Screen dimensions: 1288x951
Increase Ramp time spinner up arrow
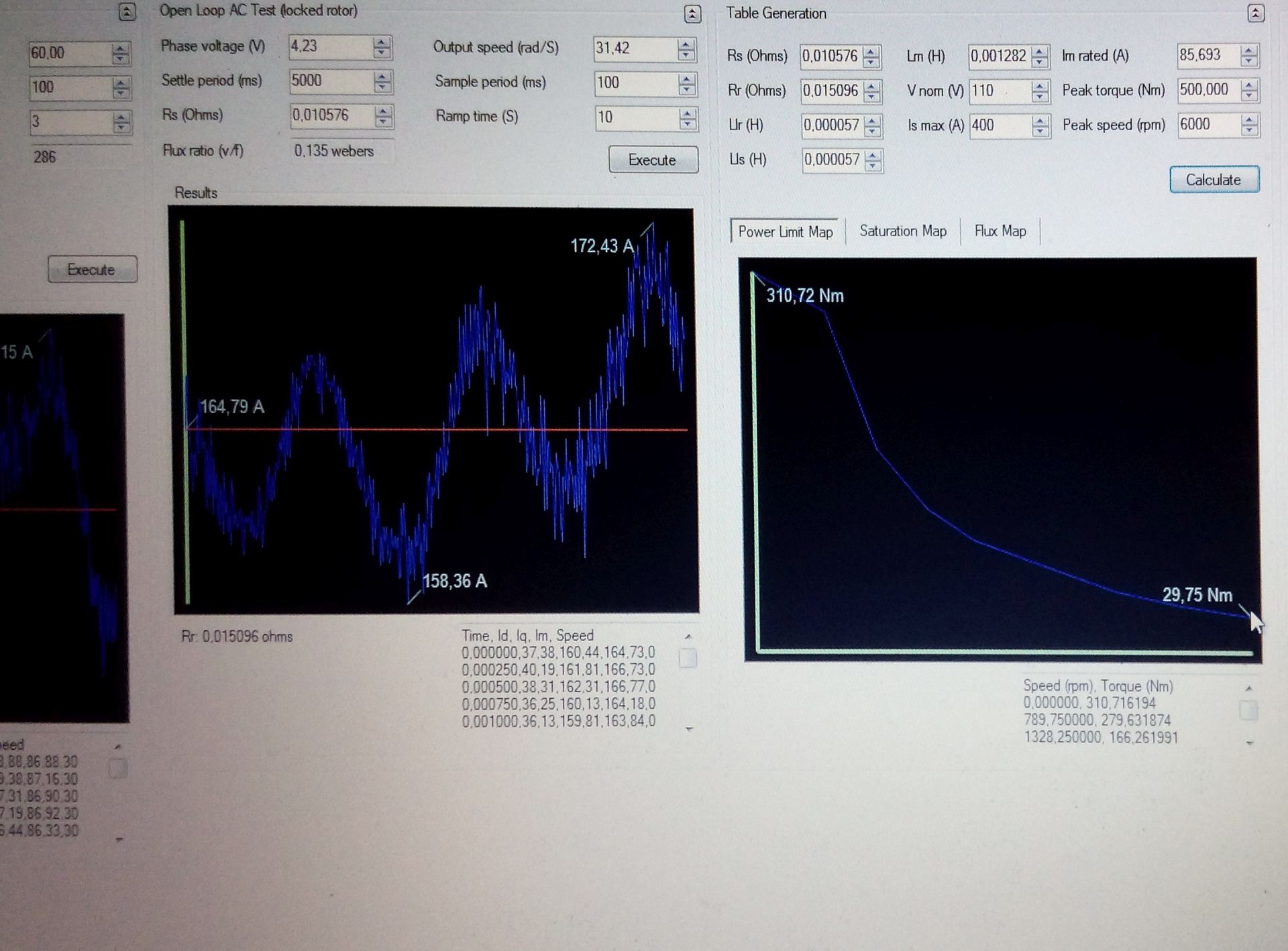coord(686,113)
